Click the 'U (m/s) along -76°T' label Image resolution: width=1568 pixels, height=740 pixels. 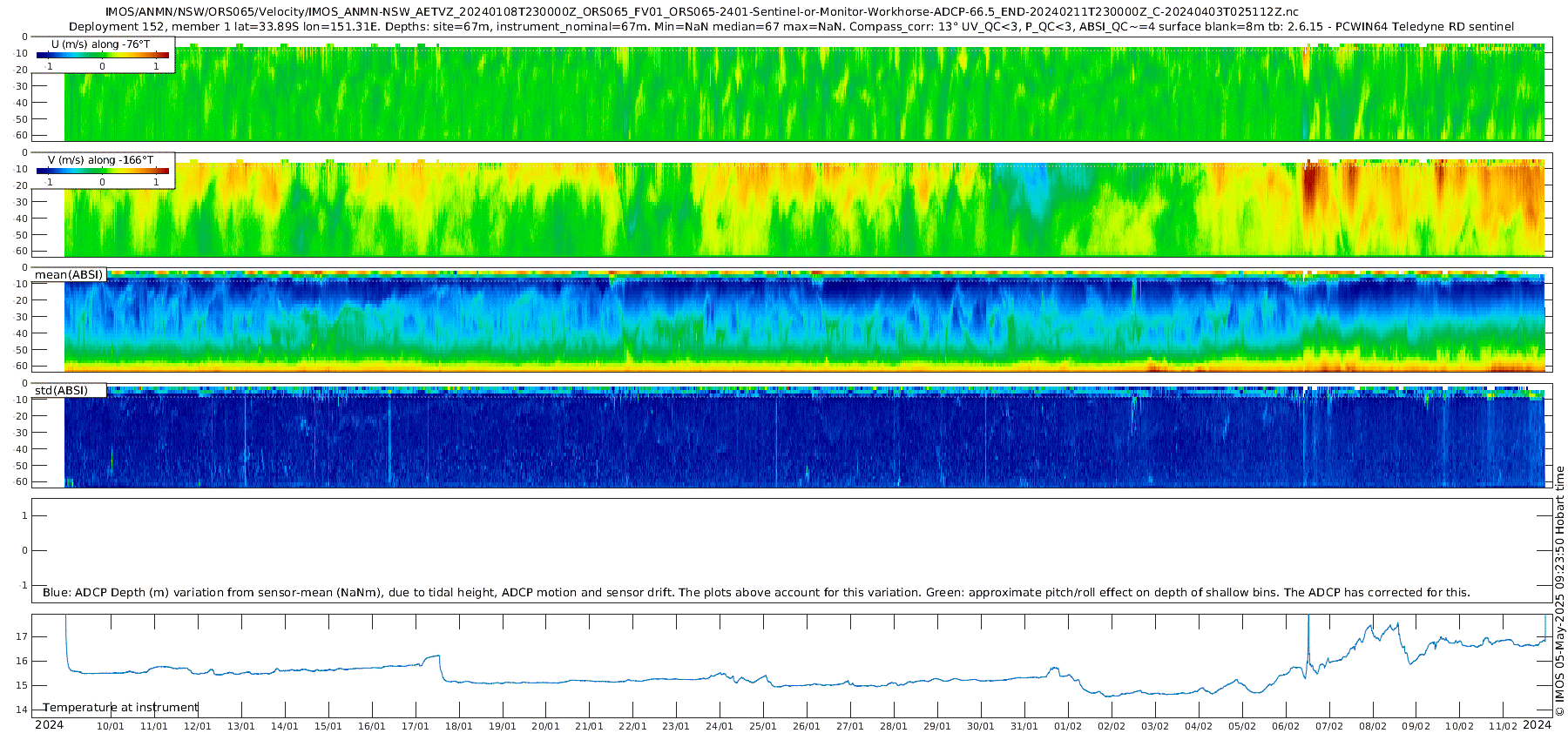pyautogui.click(x=101, y=44)
